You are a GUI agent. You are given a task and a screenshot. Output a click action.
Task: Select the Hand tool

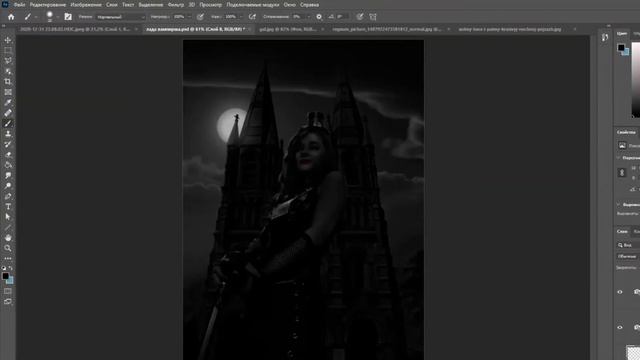8,238
